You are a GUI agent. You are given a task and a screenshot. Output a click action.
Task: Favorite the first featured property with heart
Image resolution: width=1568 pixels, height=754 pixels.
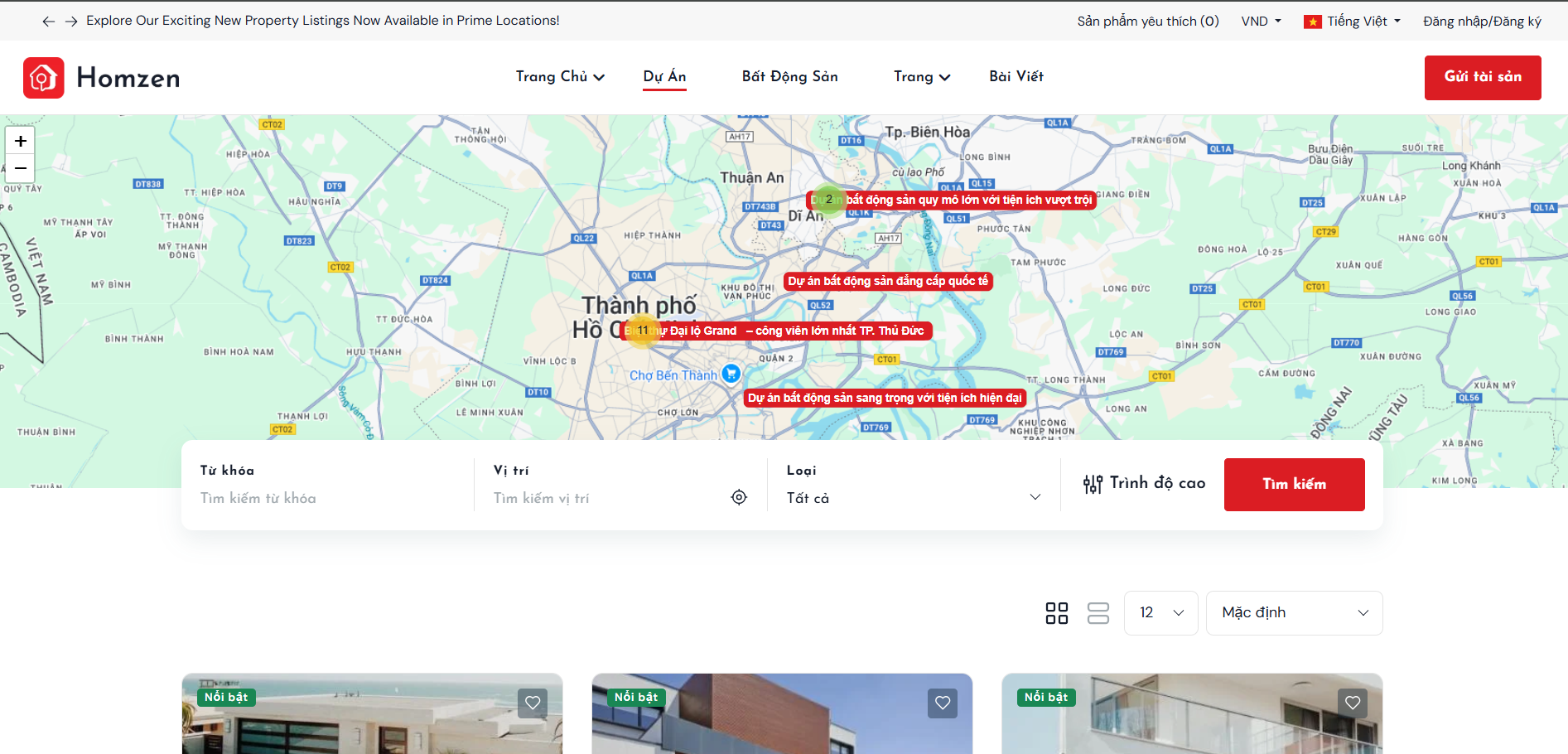[533, 703]
